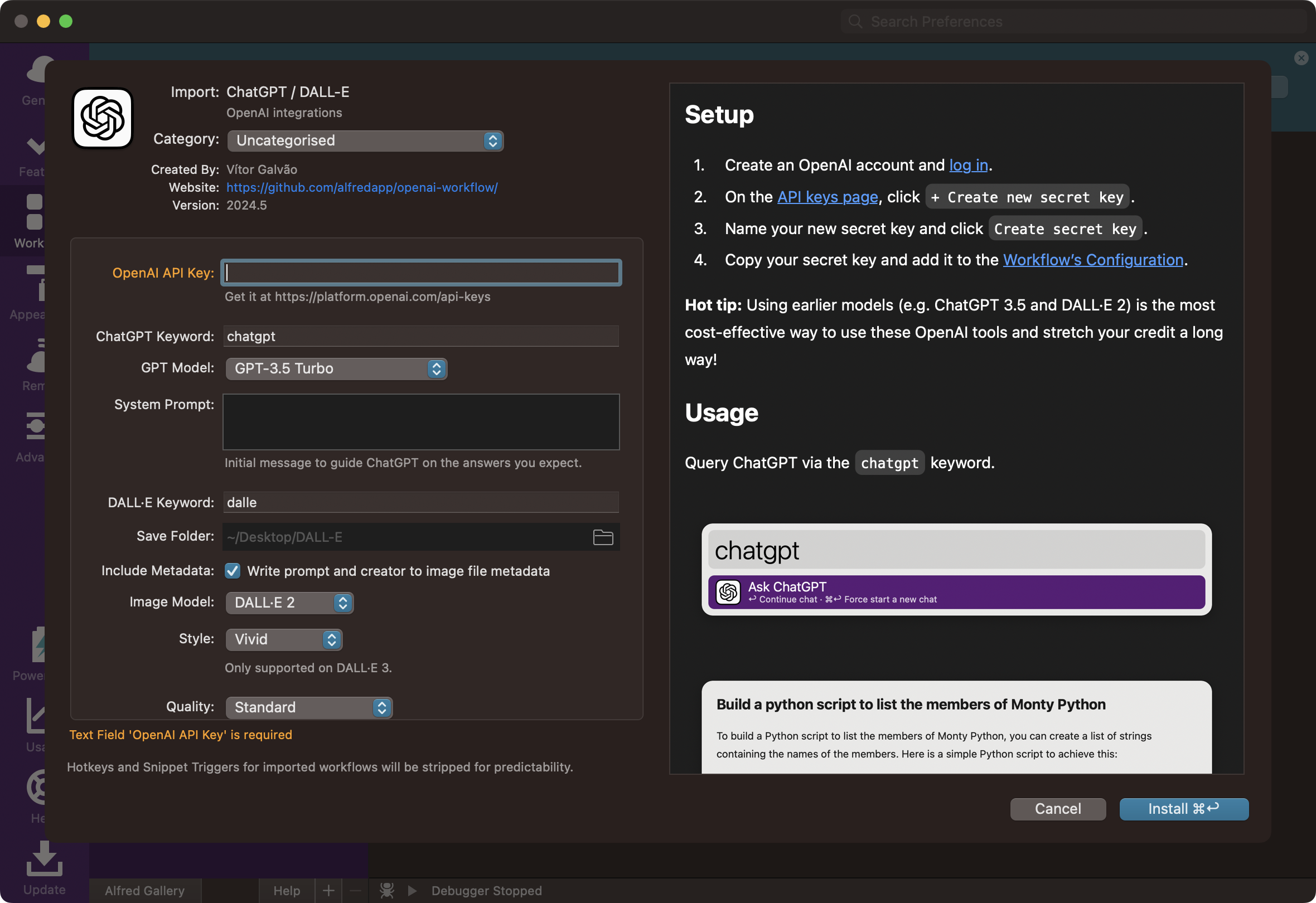Dismiss the banner with the round X icon

(x=1302, y=58)
